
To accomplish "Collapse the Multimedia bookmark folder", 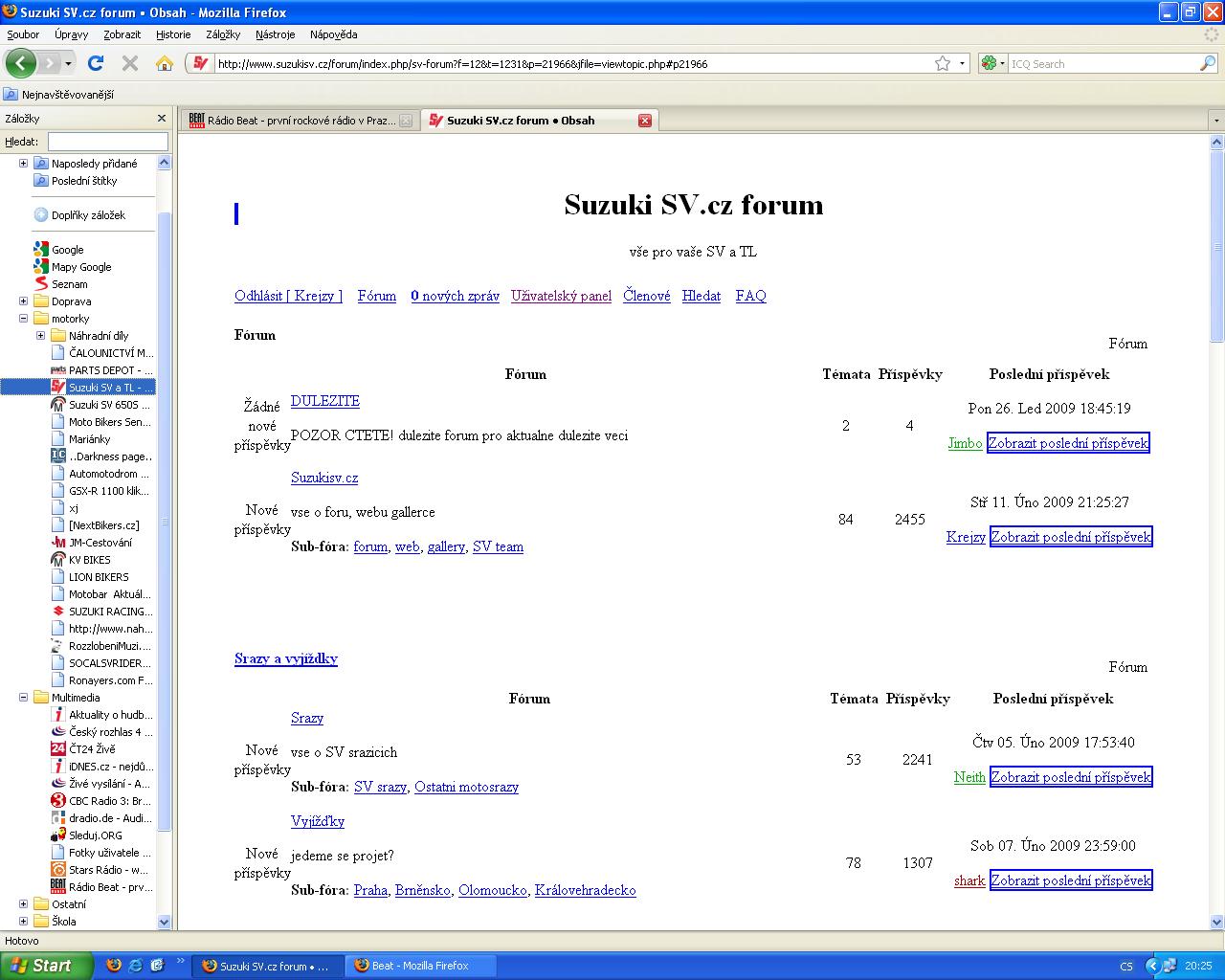I will click(x=23, y=698).
